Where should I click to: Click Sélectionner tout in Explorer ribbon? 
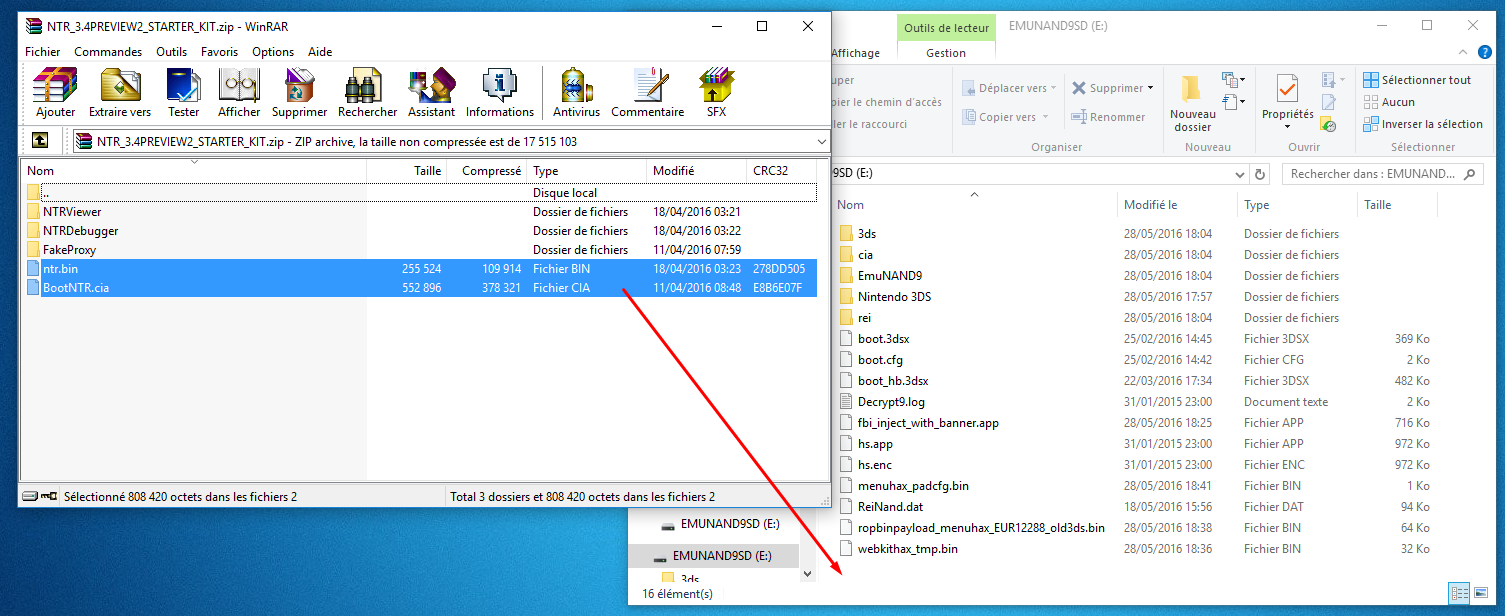(x=1417, y=80)
